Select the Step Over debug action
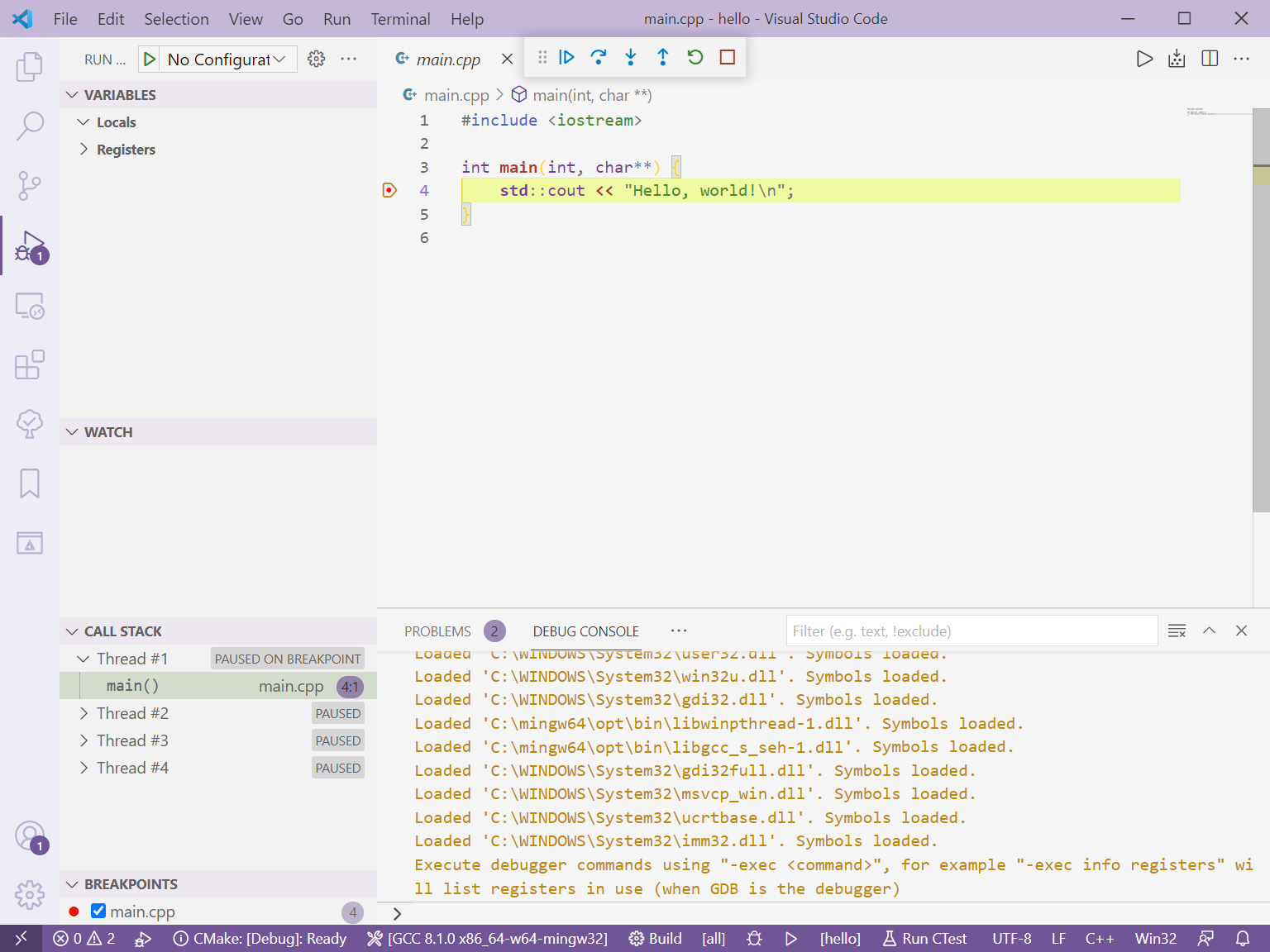The image size is (1270, 952). click(598, 57)
